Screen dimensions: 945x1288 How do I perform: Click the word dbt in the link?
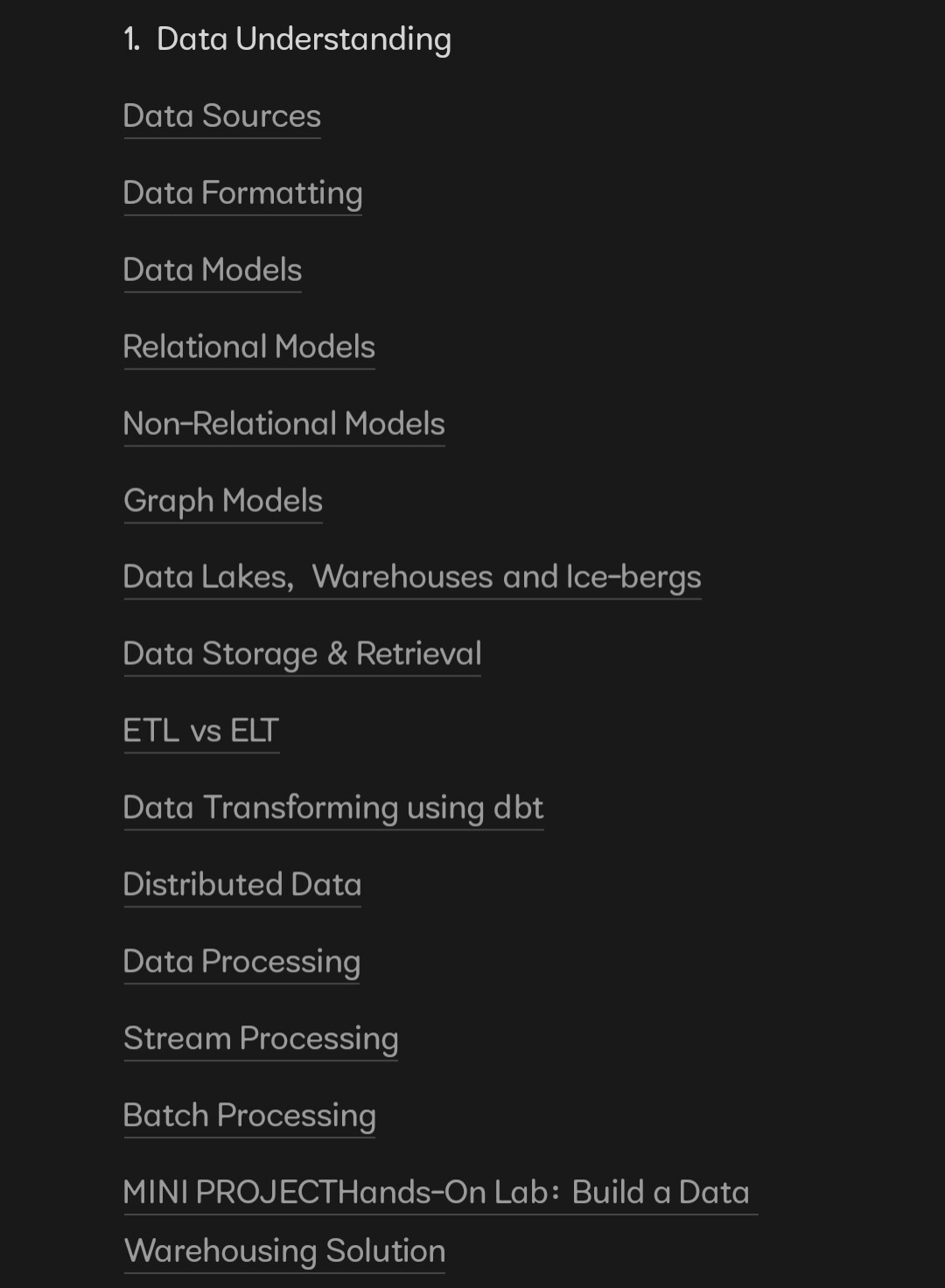(x=518, y=808)
